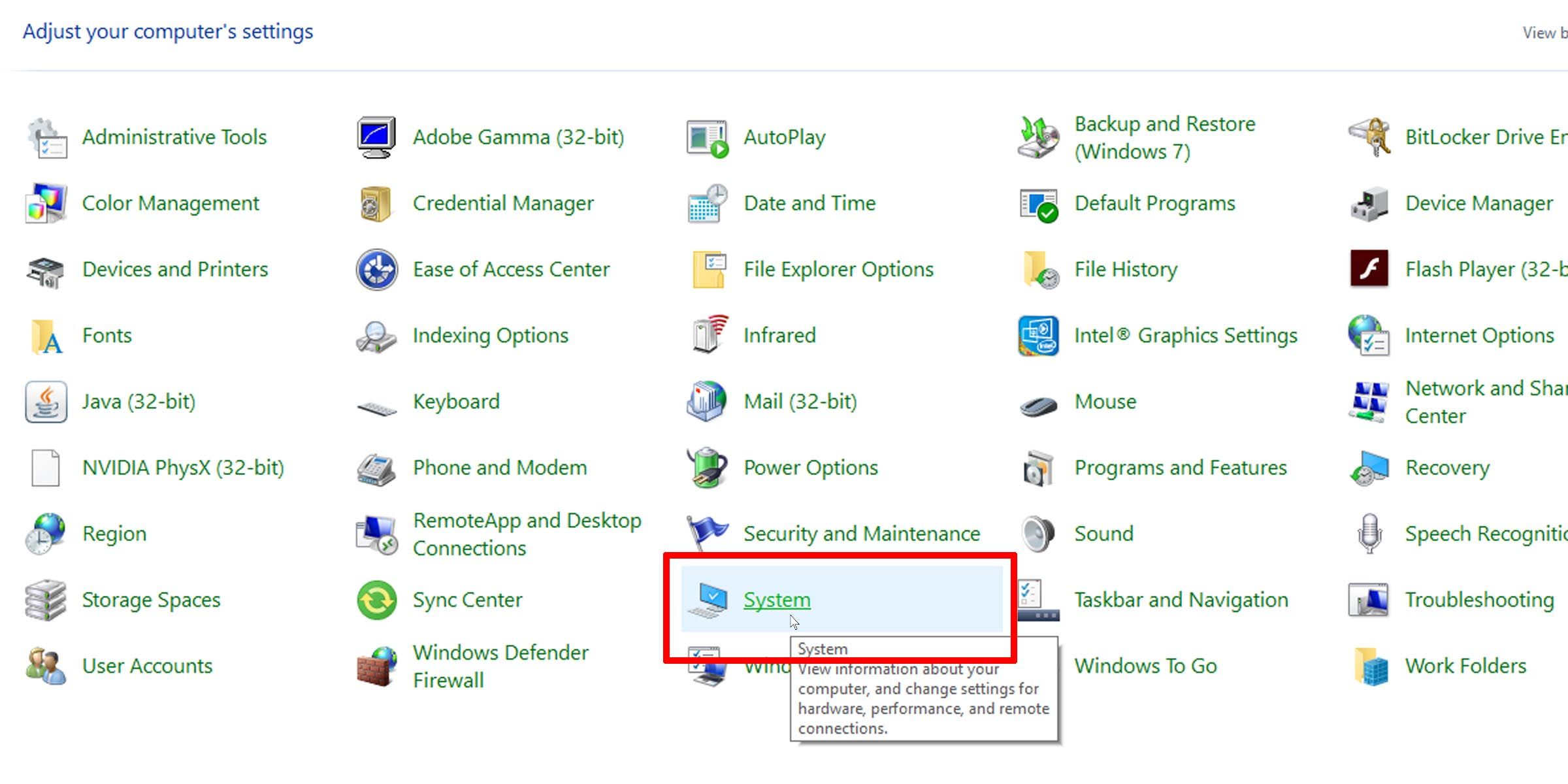Open User Accounts settings
The width and height of the screenshot is (1568, 784).
point(147,666)
